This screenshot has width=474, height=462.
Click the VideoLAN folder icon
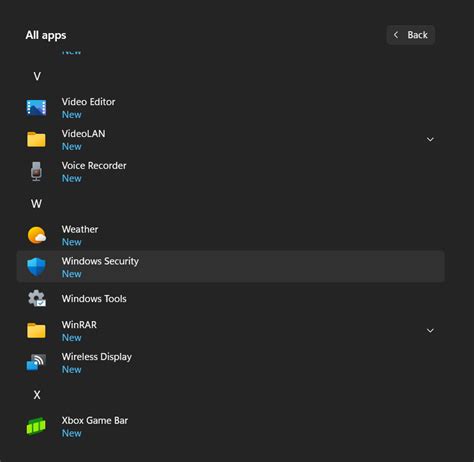(36, 139)
